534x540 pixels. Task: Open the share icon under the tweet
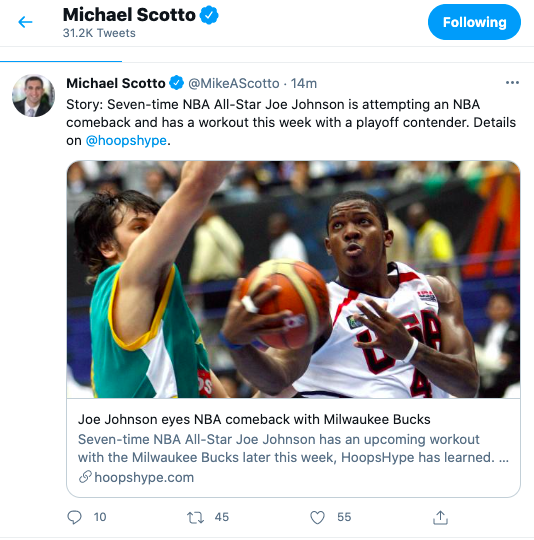coord(440,517)
